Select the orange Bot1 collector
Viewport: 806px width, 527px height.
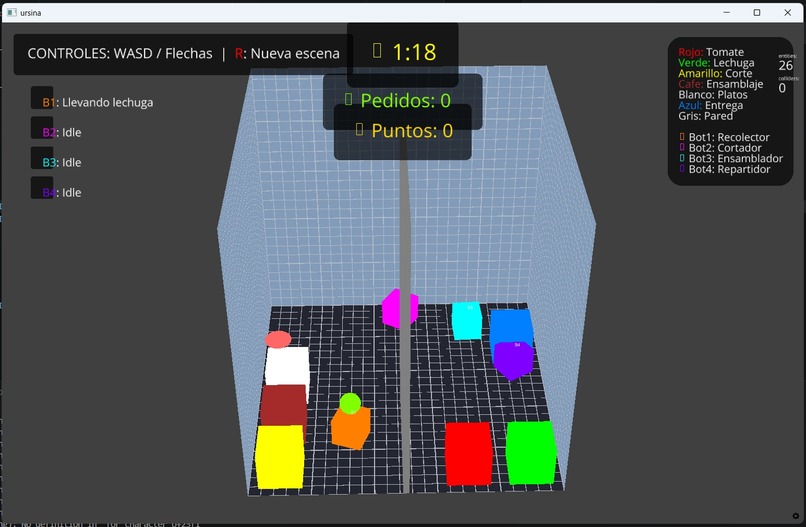pyautogui.click(x=350, y=428)
